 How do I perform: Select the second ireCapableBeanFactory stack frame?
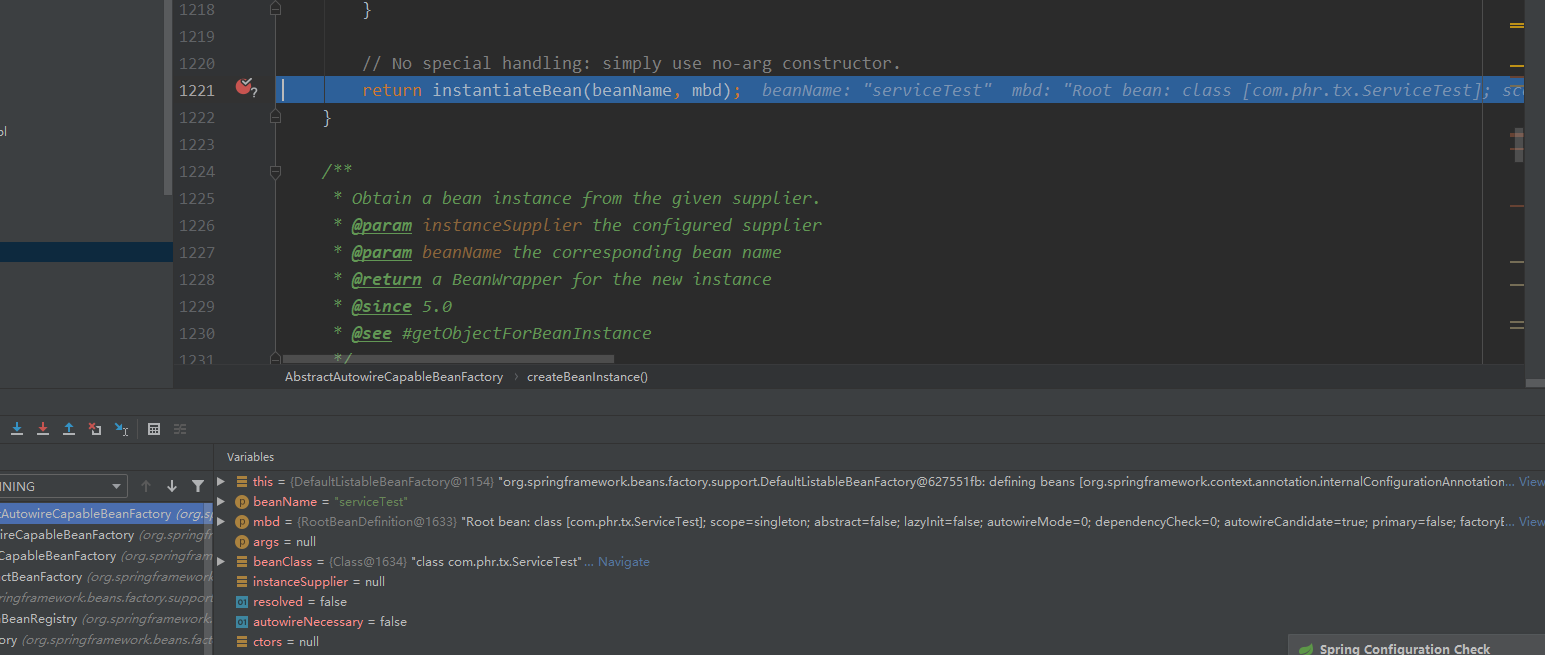click(106, 535)
